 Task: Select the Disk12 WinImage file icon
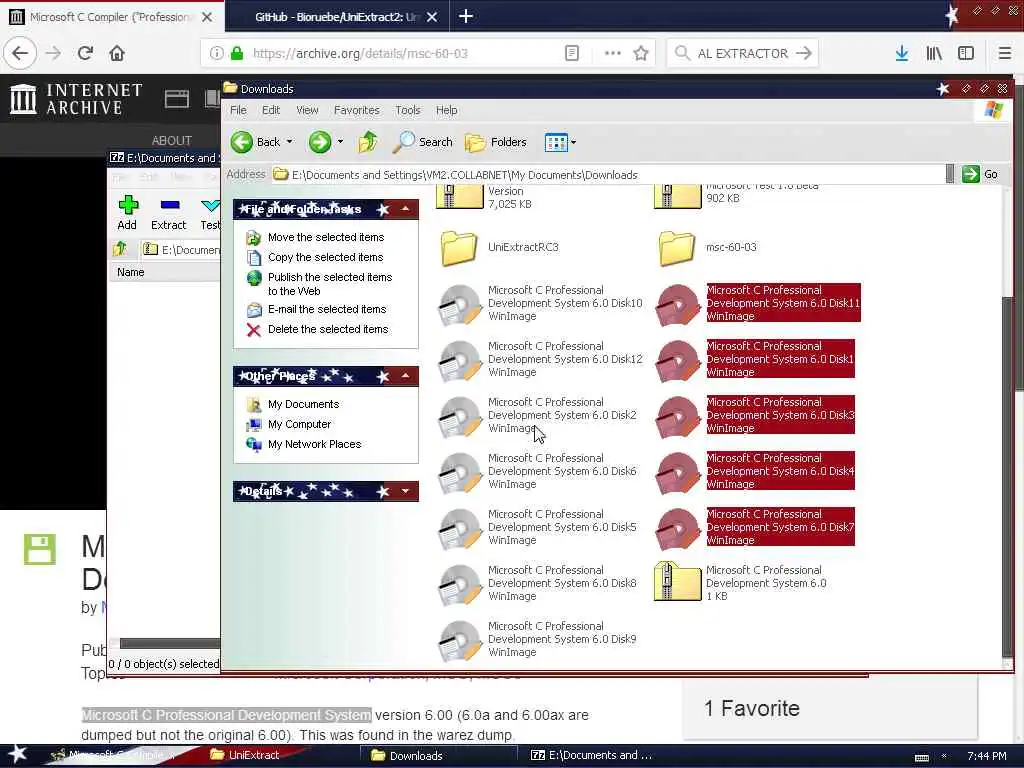pyautogui.click(x=460, y=360)
